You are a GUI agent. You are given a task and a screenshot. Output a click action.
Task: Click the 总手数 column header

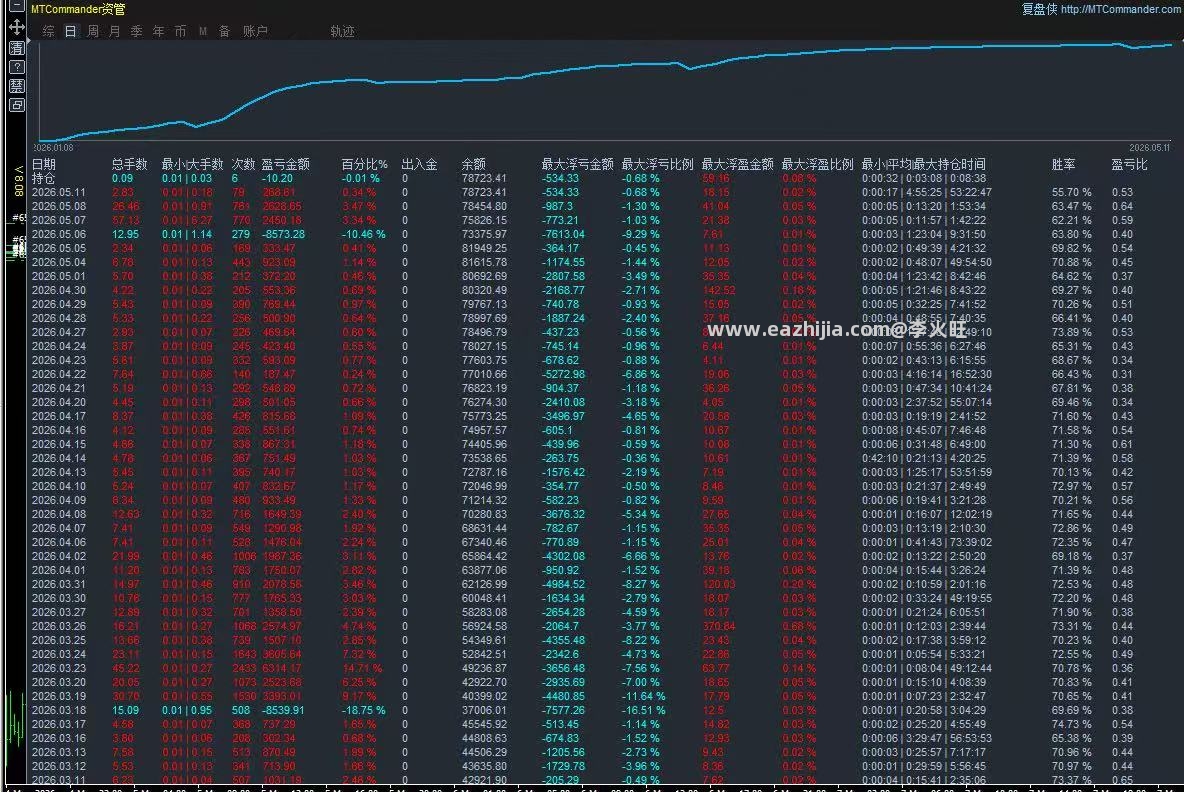(129, 164)
